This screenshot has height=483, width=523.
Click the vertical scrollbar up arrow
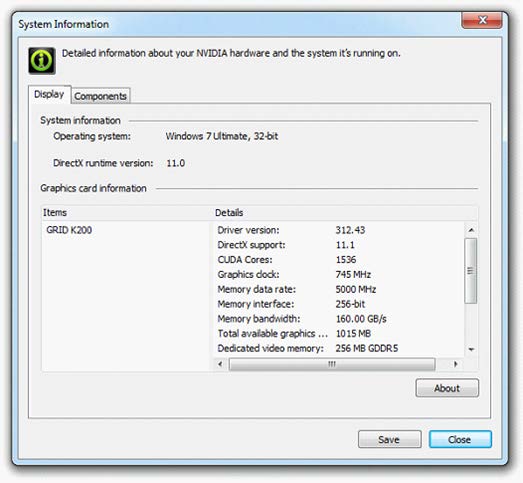[471, 230]
